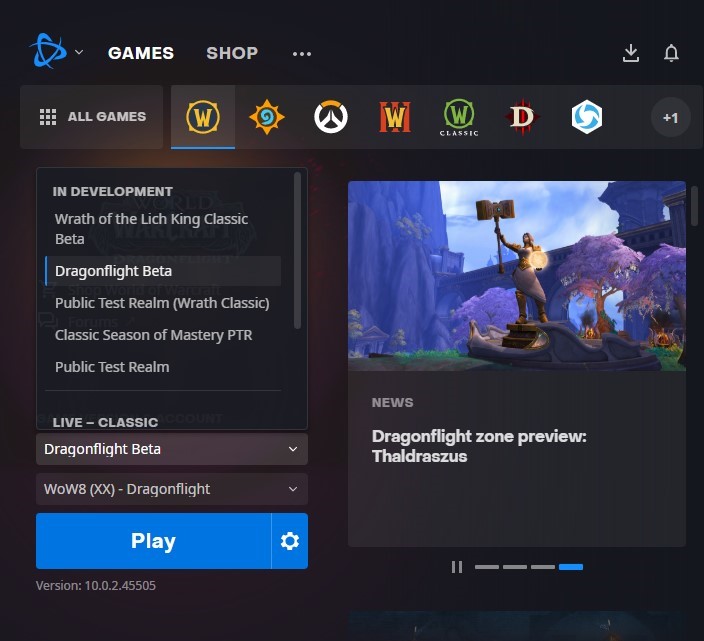Open All Games grid view
Image resolution: width=704 pixels, height=641 pixels.
tap(92, 117)
